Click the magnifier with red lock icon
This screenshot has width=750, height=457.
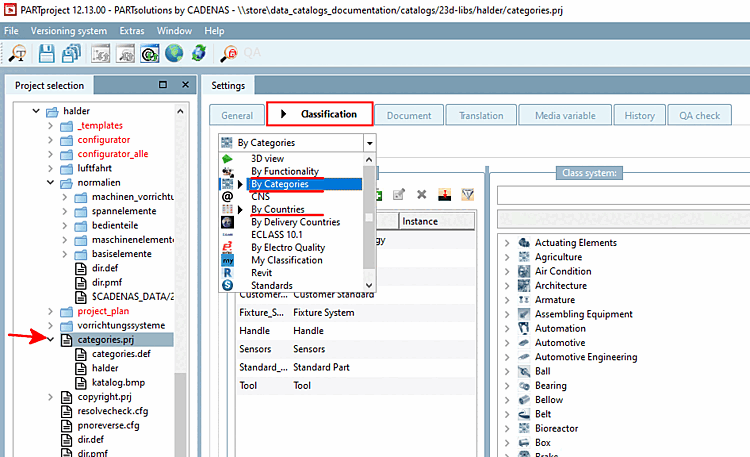tap(229, 54)
